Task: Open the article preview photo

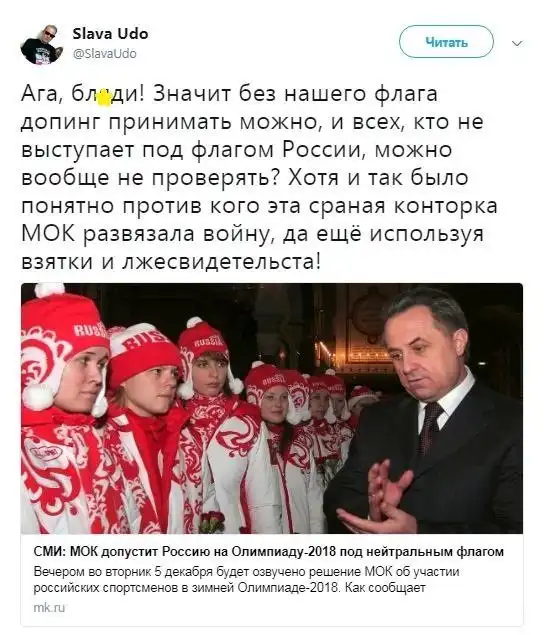Action: (272, 408)
